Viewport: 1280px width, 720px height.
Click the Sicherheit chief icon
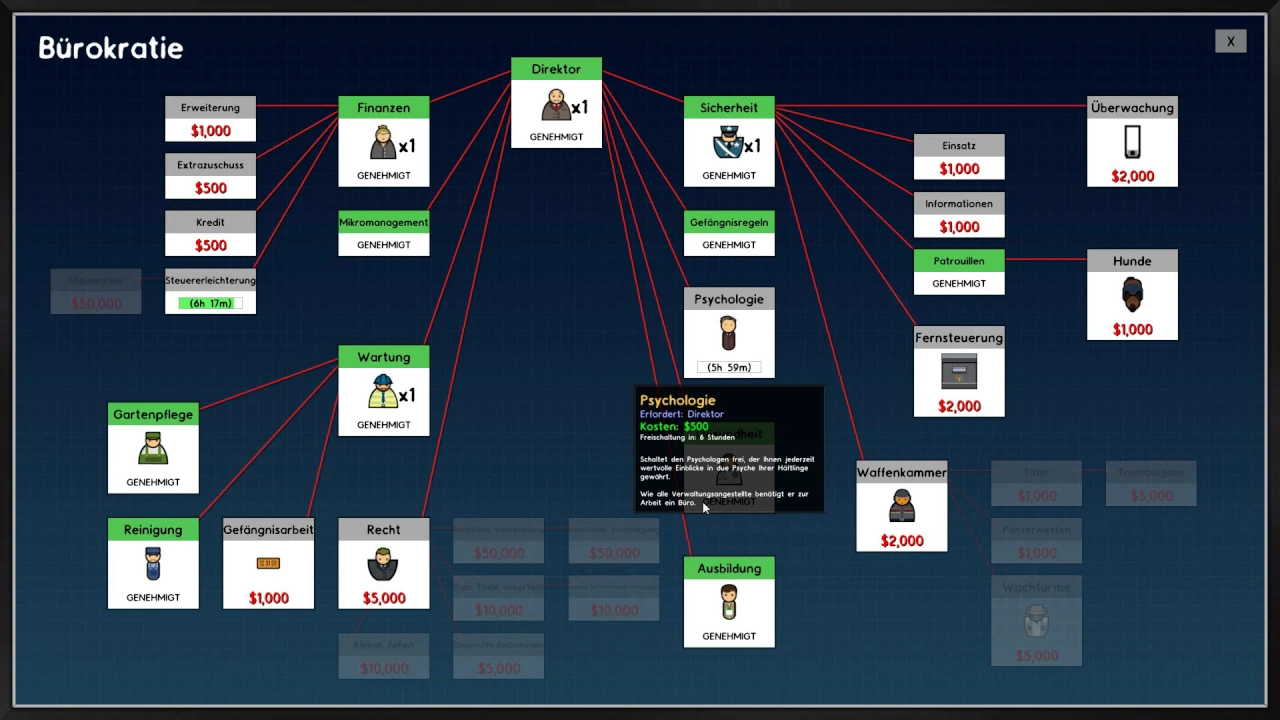pos(726,144)
